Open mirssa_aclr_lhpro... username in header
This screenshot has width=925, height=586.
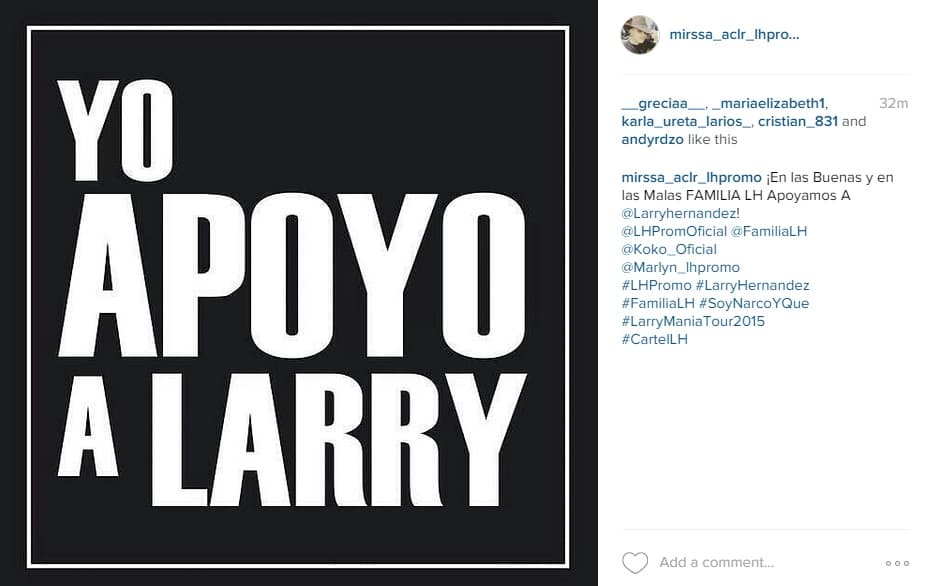coord(734,35)
